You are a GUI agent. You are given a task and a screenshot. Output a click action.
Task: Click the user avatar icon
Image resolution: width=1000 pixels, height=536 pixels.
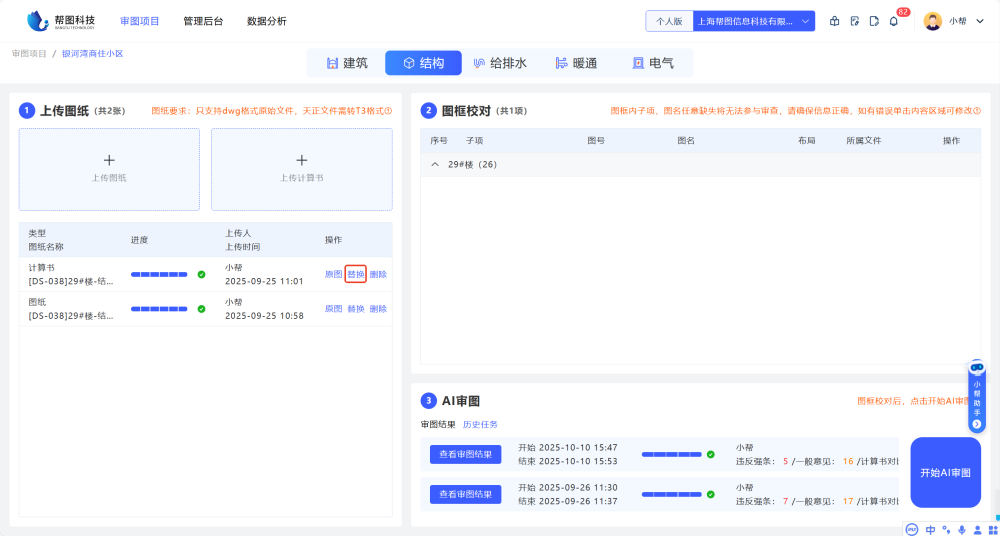pos(932,21)
